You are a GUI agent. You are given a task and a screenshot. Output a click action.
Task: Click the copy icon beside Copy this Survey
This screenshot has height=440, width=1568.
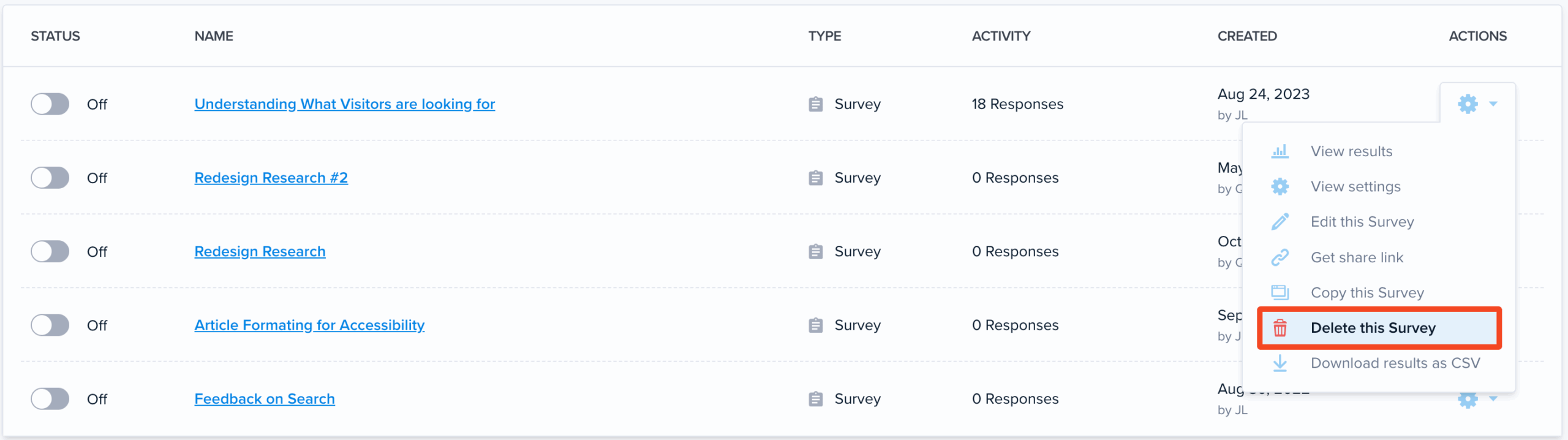pos(1280,292)
